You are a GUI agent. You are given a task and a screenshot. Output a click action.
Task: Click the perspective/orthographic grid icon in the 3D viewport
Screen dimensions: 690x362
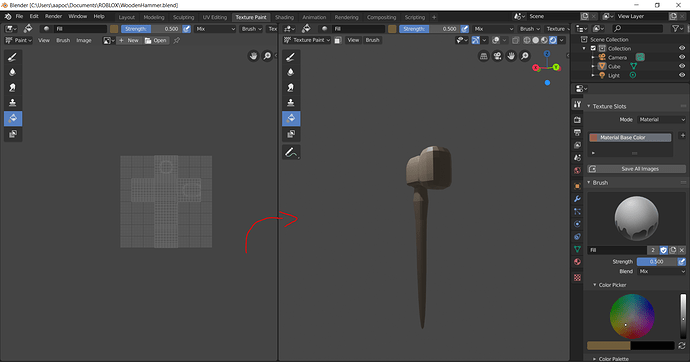(484, 56)
